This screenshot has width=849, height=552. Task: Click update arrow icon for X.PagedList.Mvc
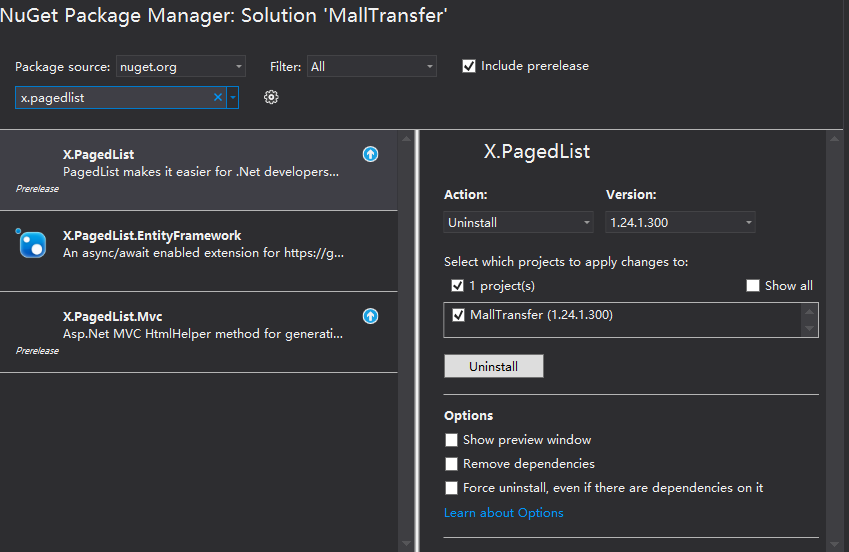click(370, 316)
